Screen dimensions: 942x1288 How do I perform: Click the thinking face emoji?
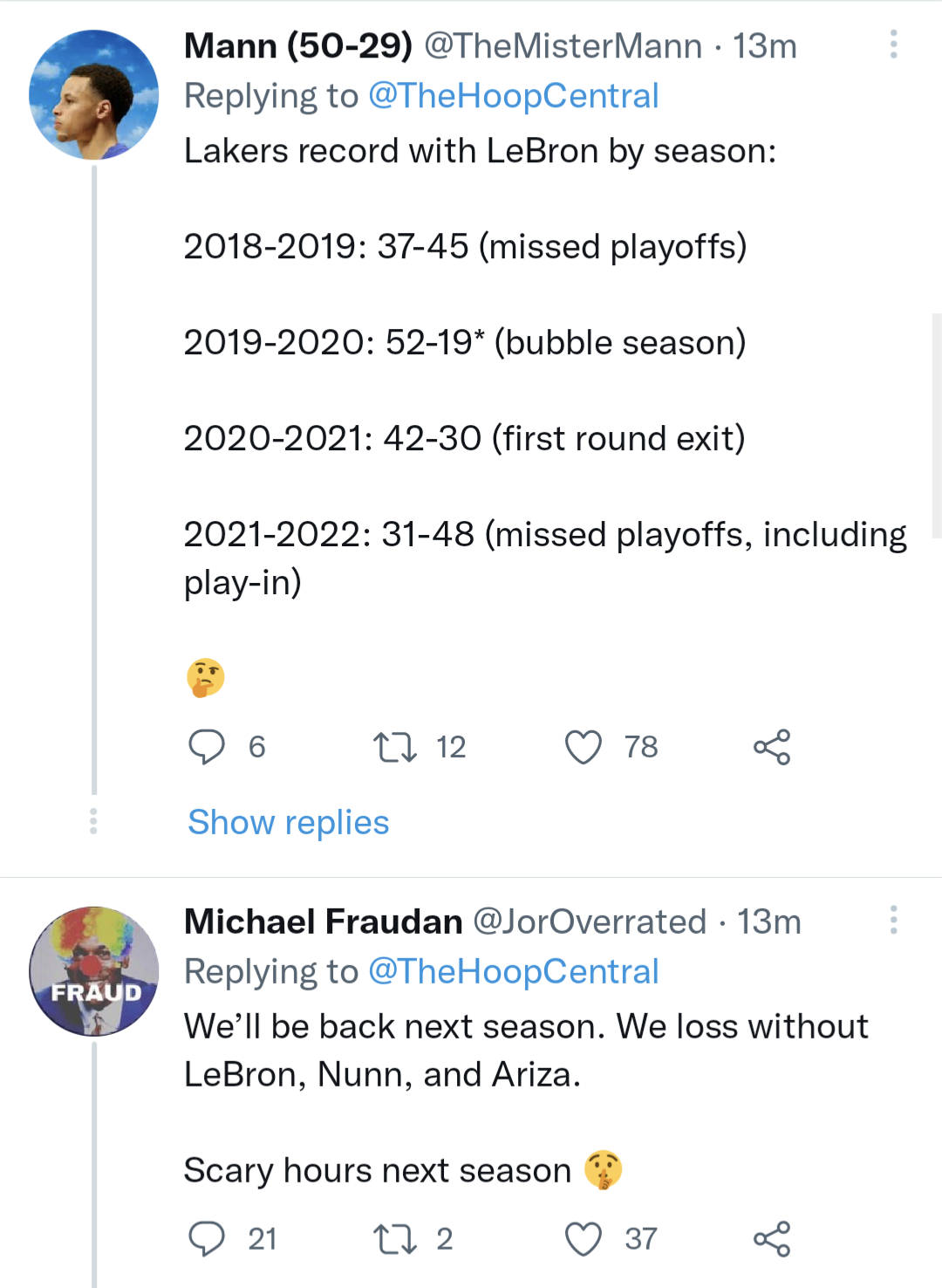[206, 677]
